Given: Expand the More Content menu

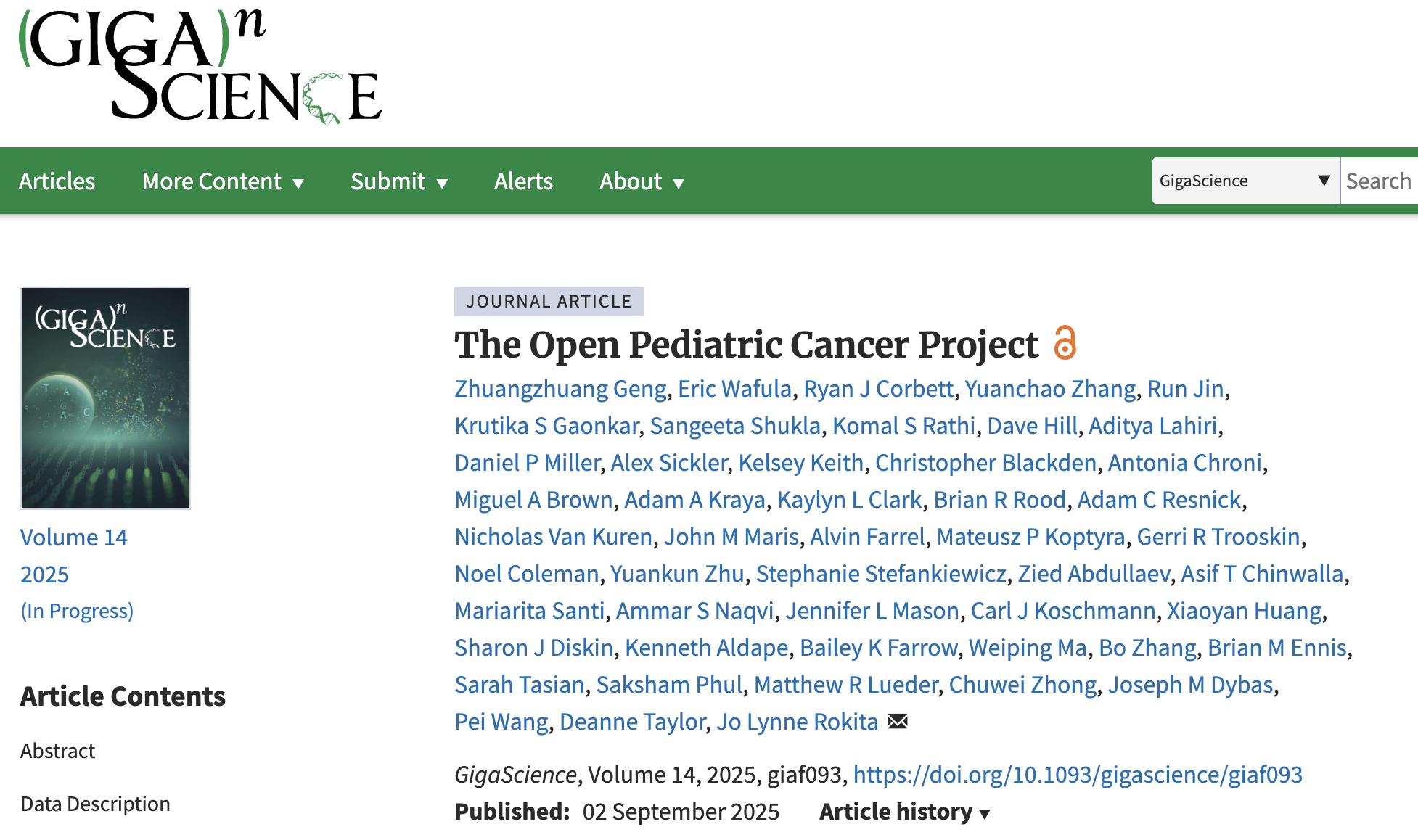Looking at the screenshot, I should 223,181.
